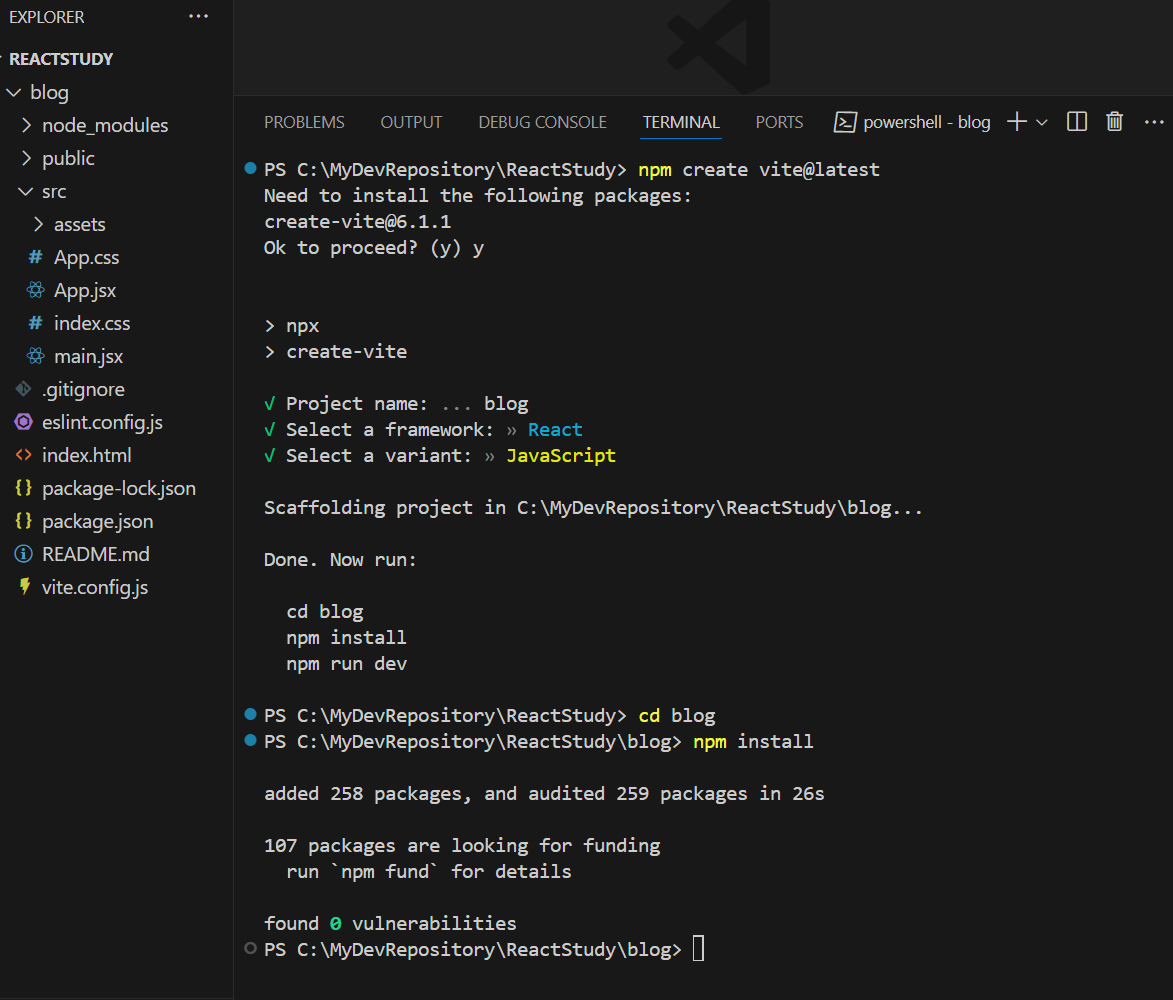The image size is (1173, 1000).
Task: Click the powershell terminal icon
Action: click(845, 122)
